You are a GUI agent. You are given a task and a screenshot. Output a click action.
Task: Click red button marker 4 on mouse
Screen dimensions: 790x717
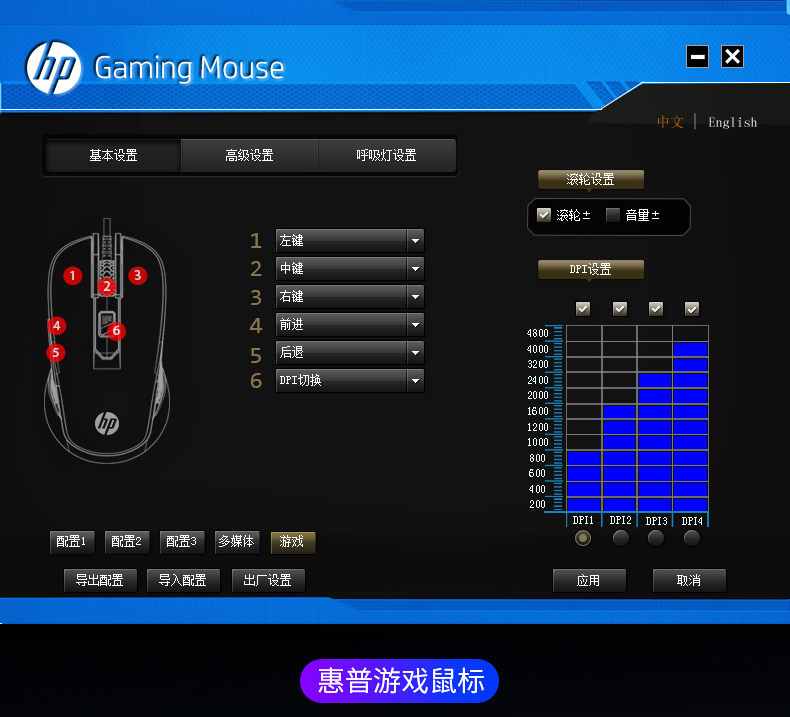56,326
